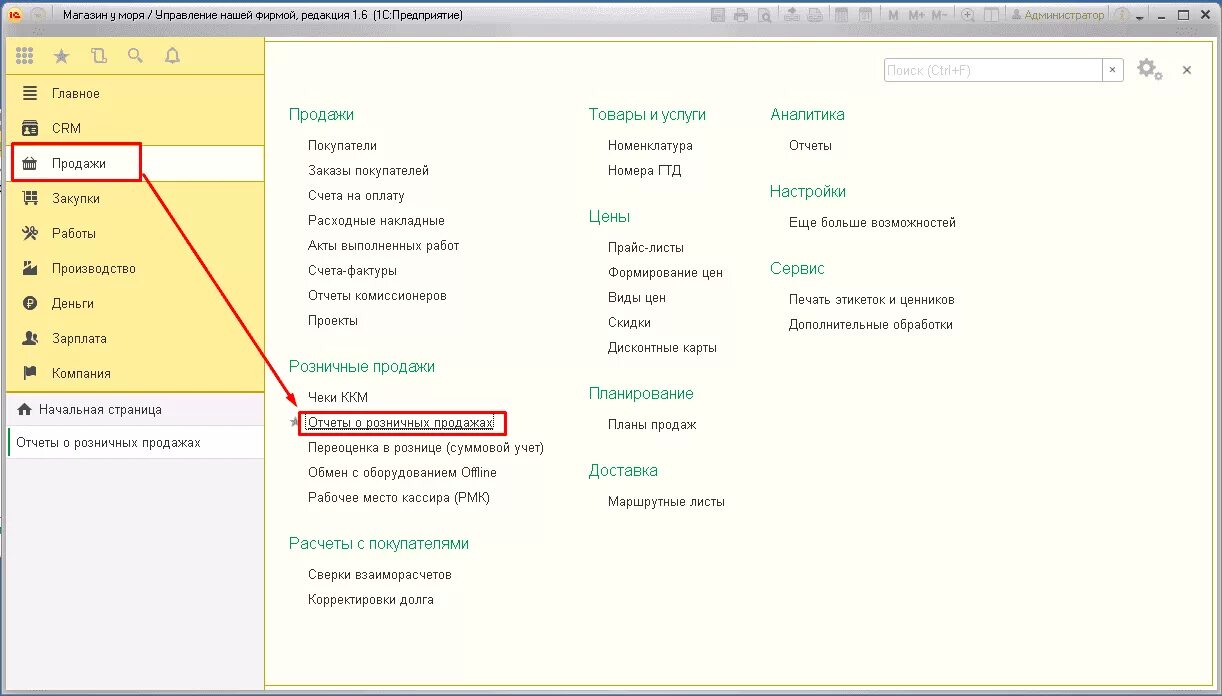Click the M- memory subtract button

tap(940, 15)
